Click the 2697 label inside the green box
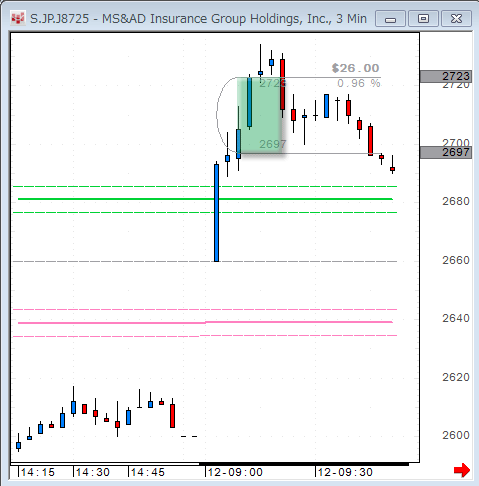The image size is (479, 486). click(x=273, y=144)
